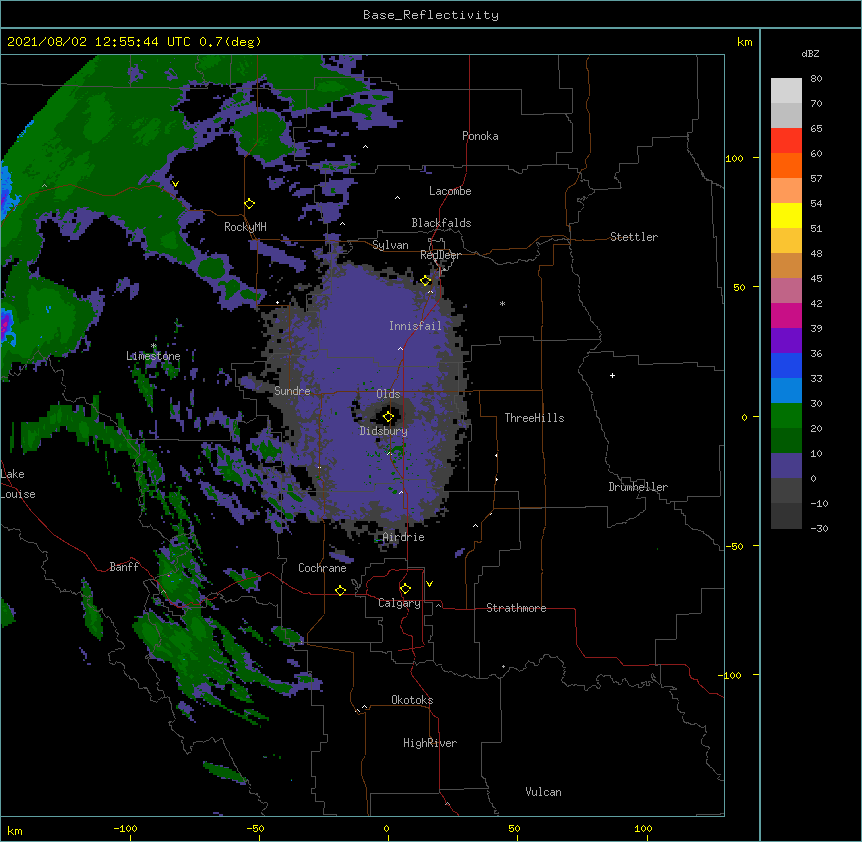The height and width of the screenshot is (842, 862).
Task: Click the Olds town label
Action: (x=388, y=394)
